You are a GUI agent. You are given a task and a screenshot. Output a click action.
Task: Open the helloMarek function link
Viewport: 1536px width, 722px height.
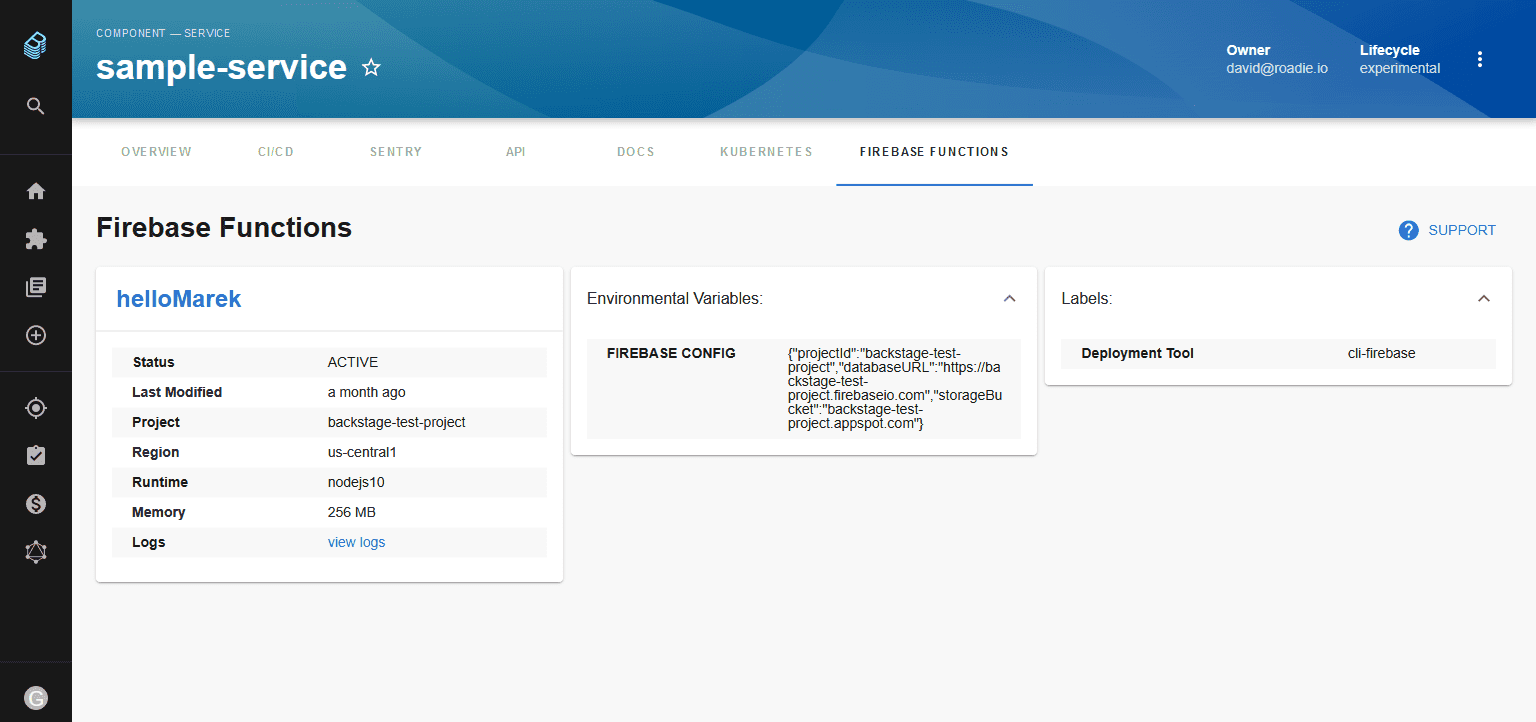coord(179,298)
